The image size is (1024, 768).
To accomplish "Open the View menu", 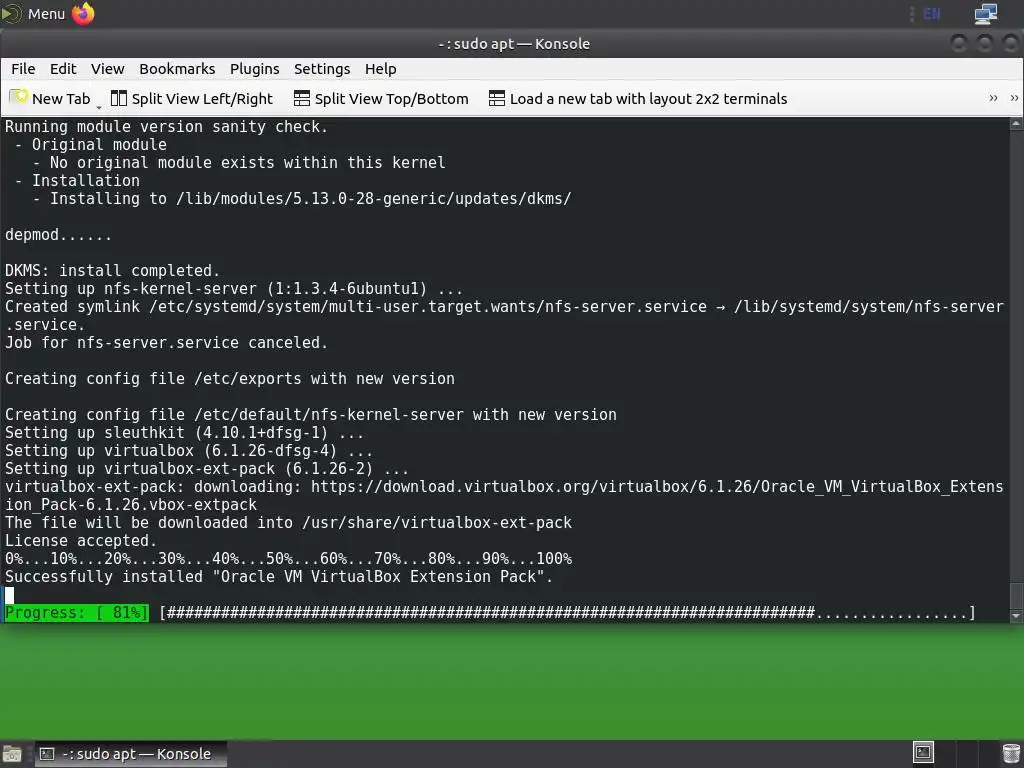I will click(107, 69).
